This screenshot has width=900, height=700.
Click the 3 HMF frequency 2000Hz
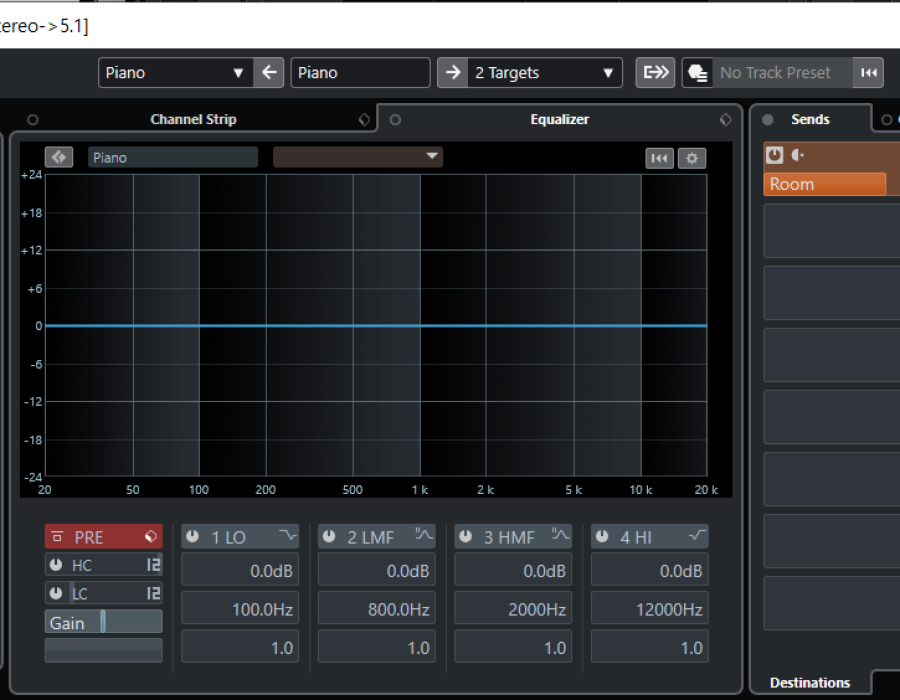[513, 608]
